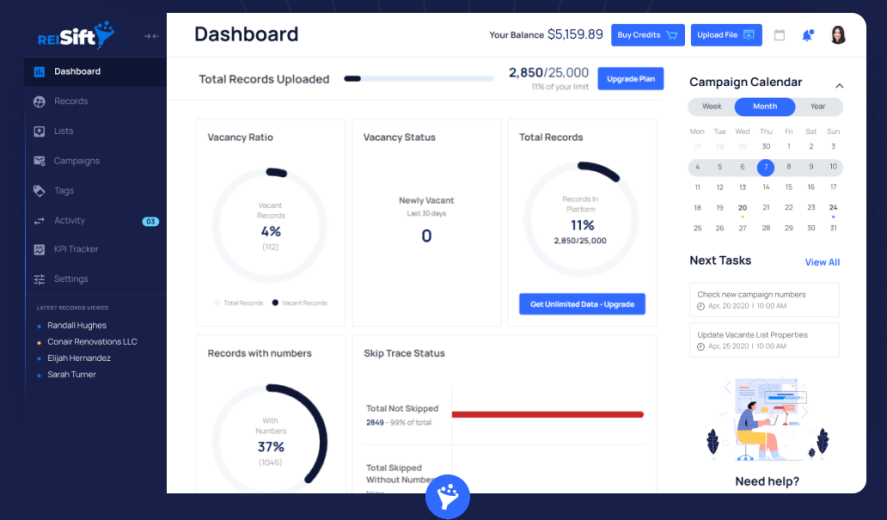Click the floating funnel help button

click(x=447, y=497)
